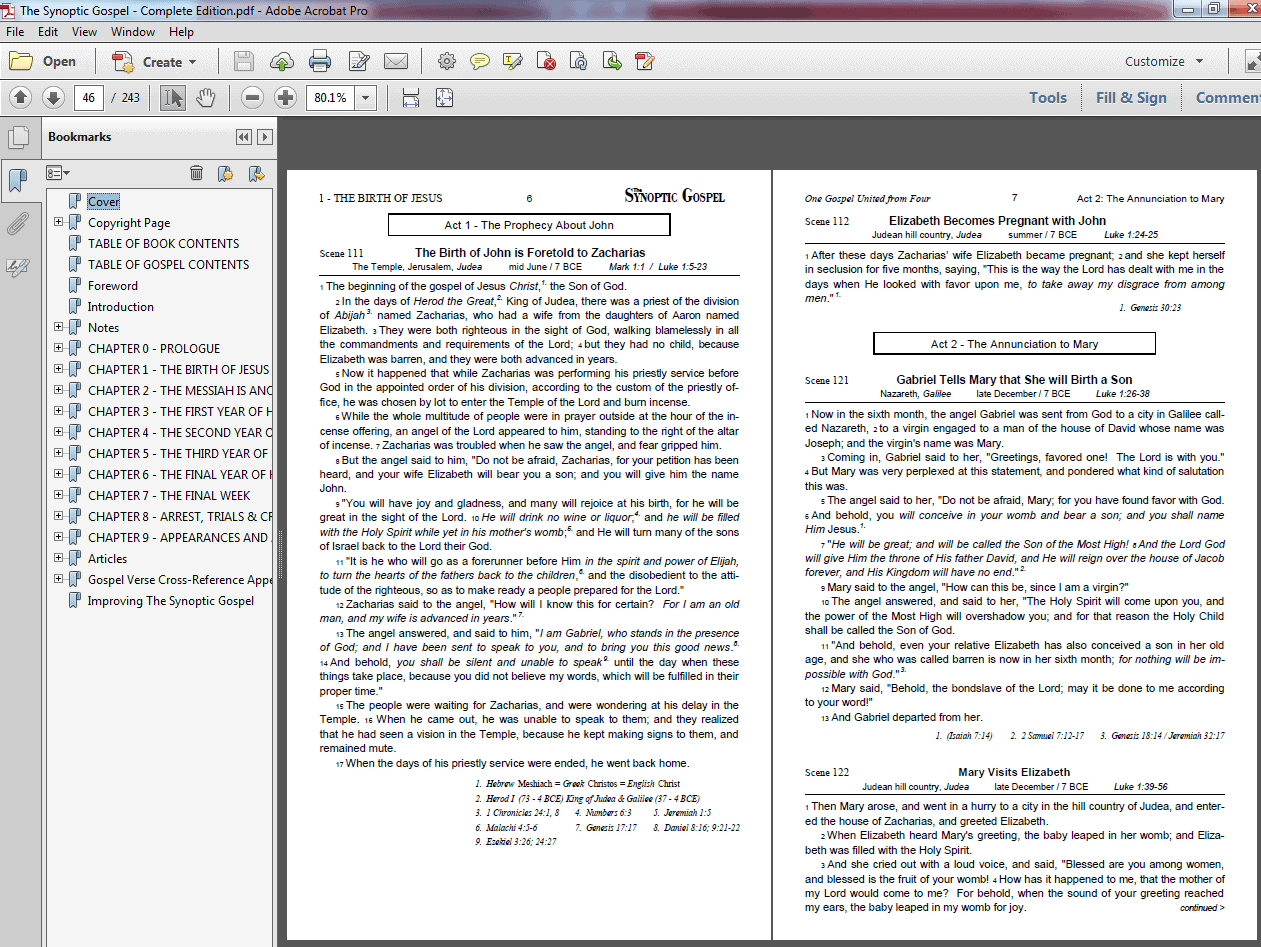Screen dimensions: 1261x947
Task: Expand CHAPTER 7 - THE FINAL WEEK
Action: coord(59,496)
